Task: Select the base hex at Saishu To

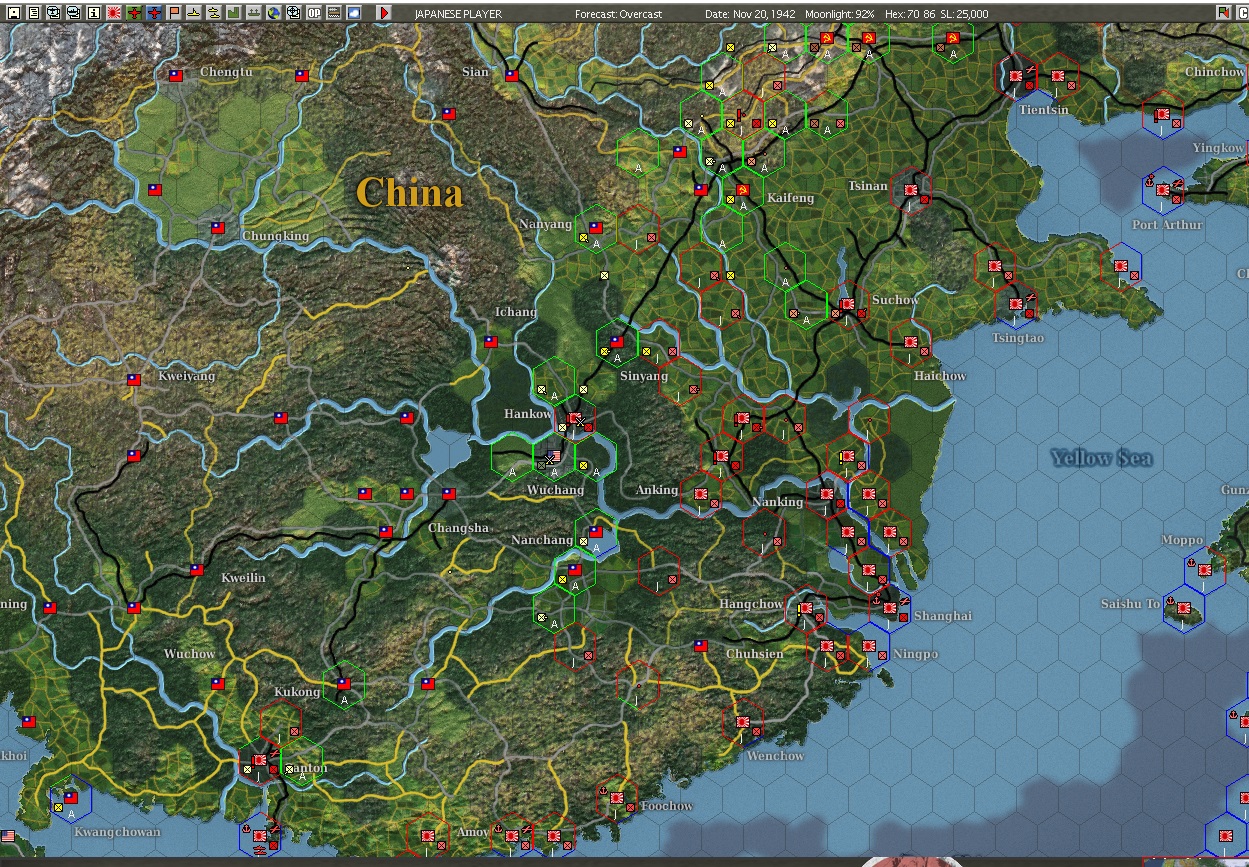Action: coord(1184,609)
